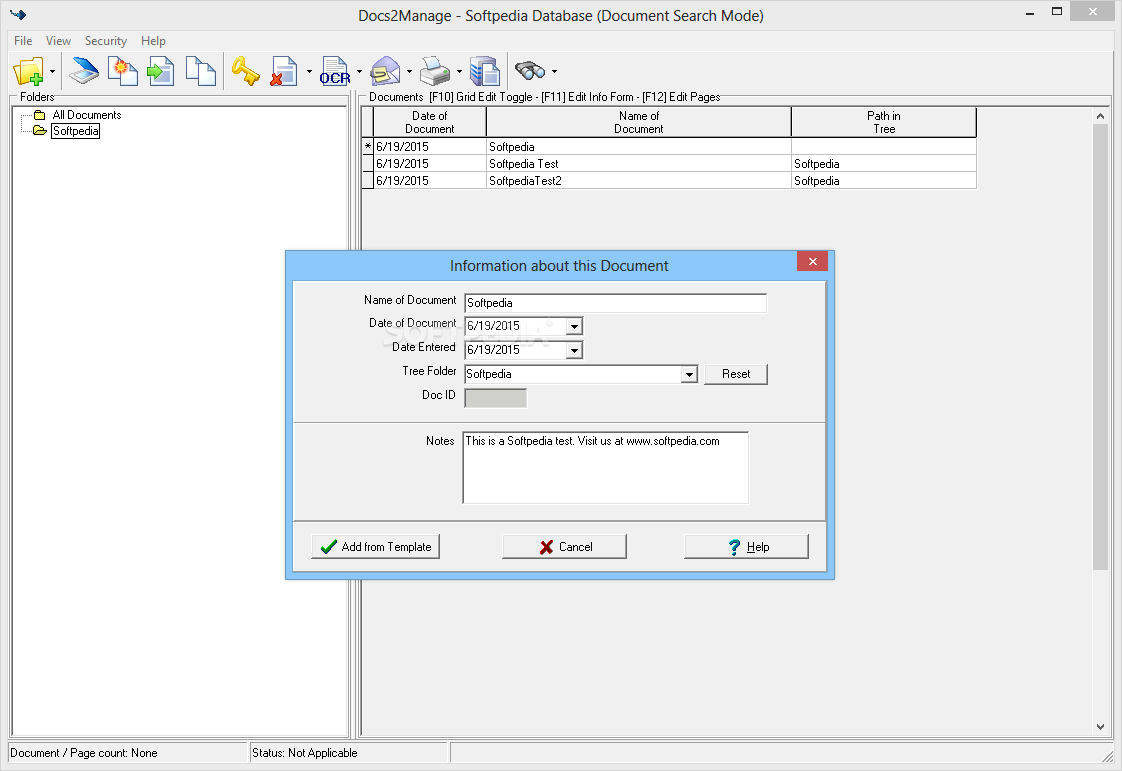Open the dropdown arrow beside new folder icon
The width and height of the screenshot is (1122, 771).
point(52,72)
